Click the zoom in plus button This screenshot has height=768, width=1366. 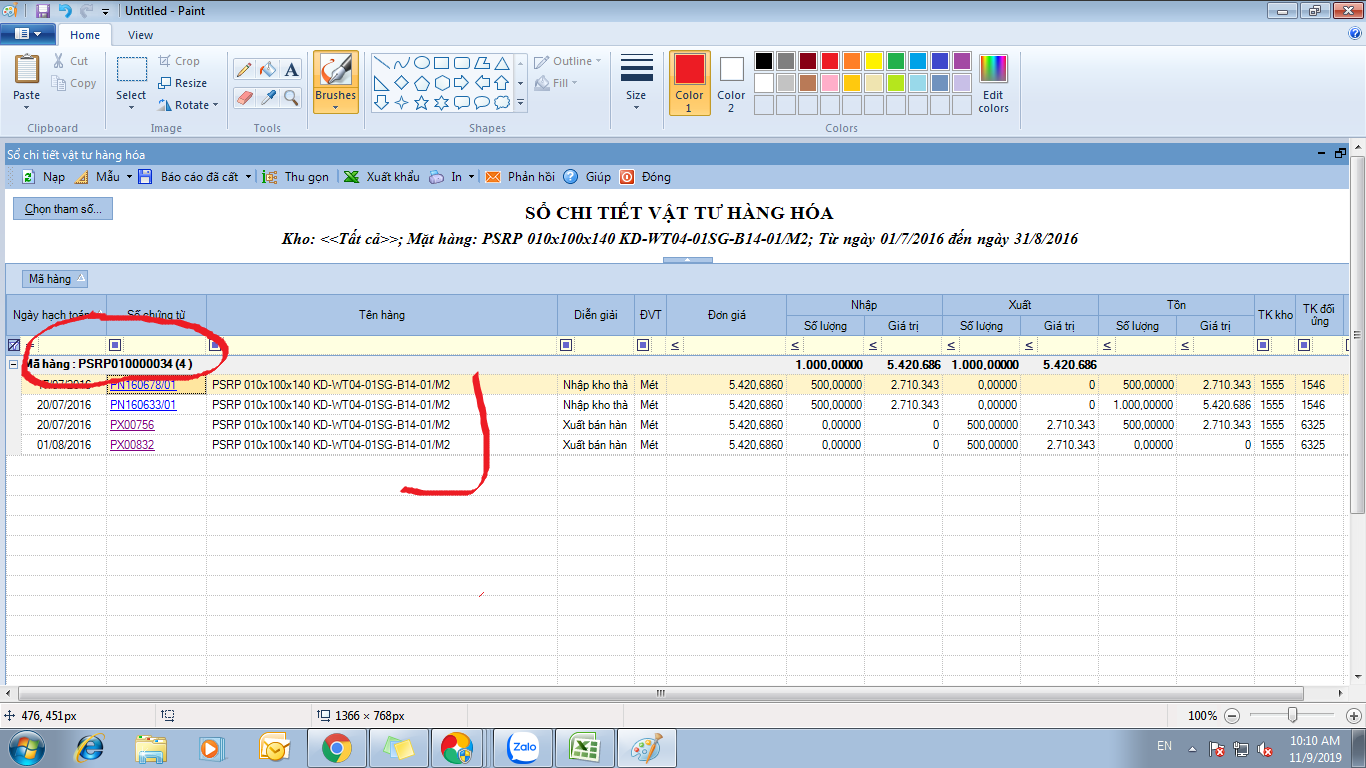coord(1353,716)
